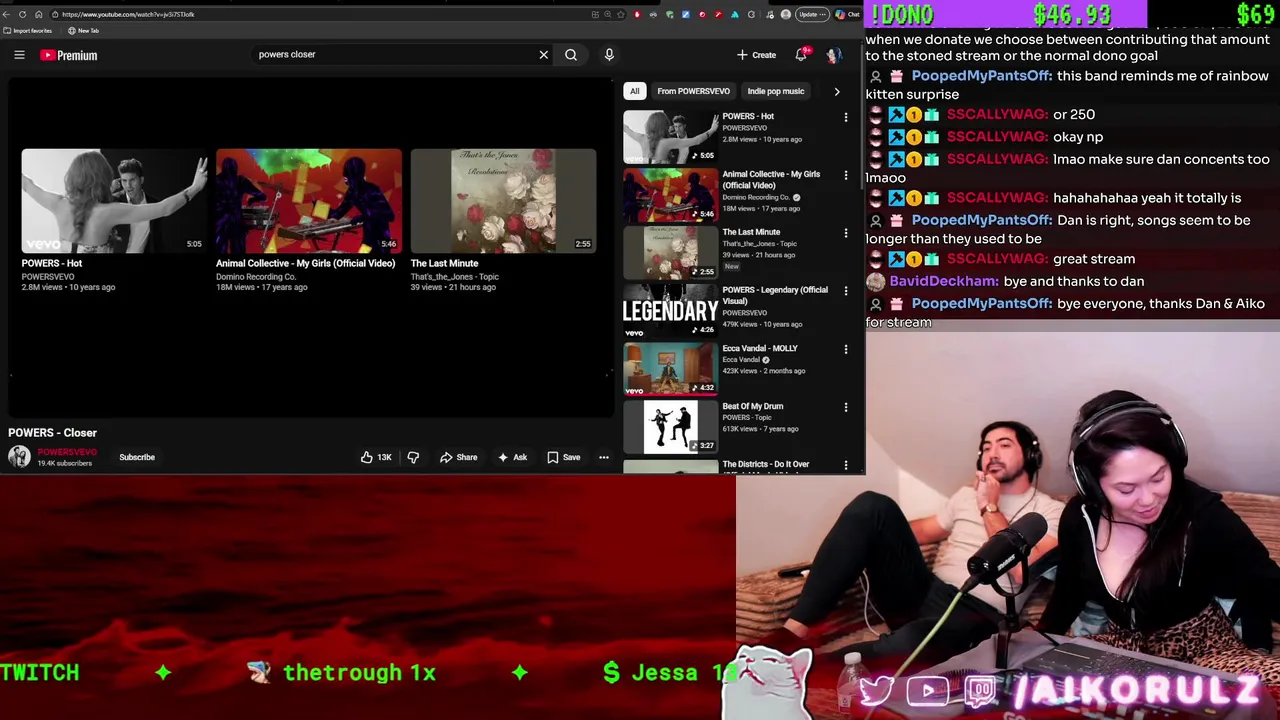Open the Domino Recording Co. end-screen channel name
Screen dimensions: 1280x720
point(256,276)
